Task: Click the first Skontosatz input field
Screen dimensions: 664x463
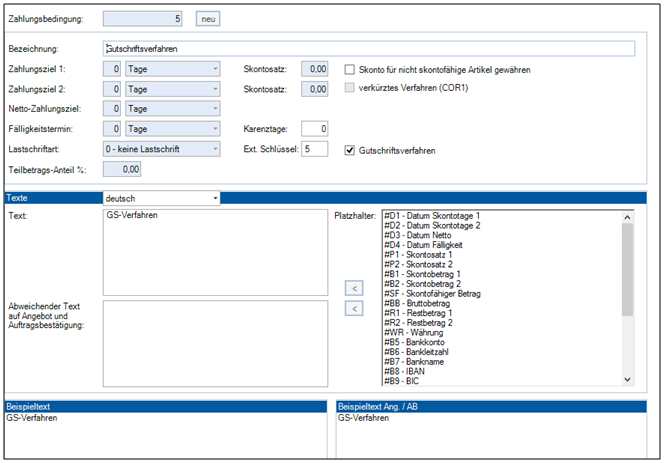Action: click(x=314, y=69)
